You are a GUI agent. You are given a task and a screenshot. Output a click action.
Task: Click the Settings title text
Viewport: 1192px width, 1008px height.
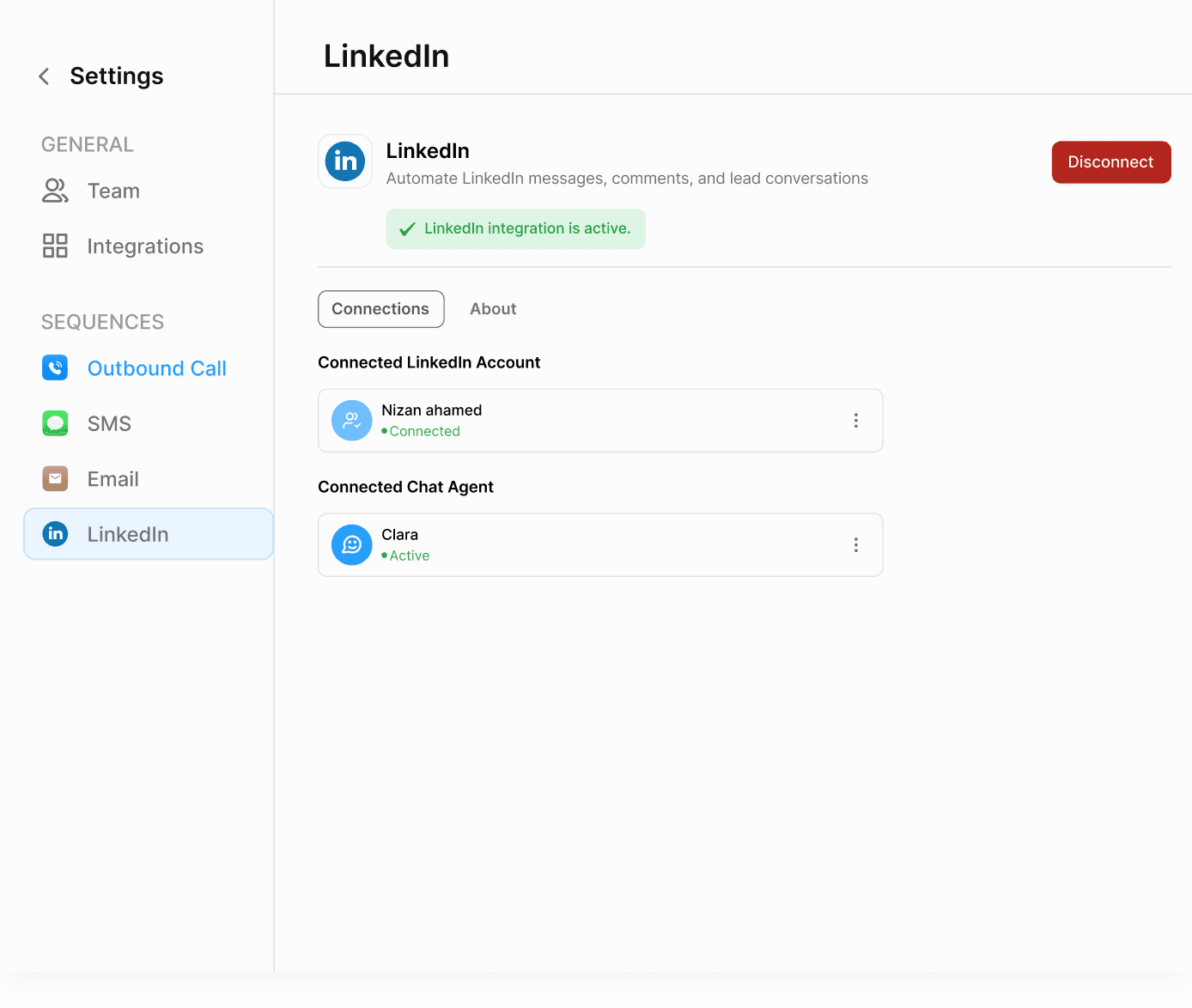pos(117,76)
